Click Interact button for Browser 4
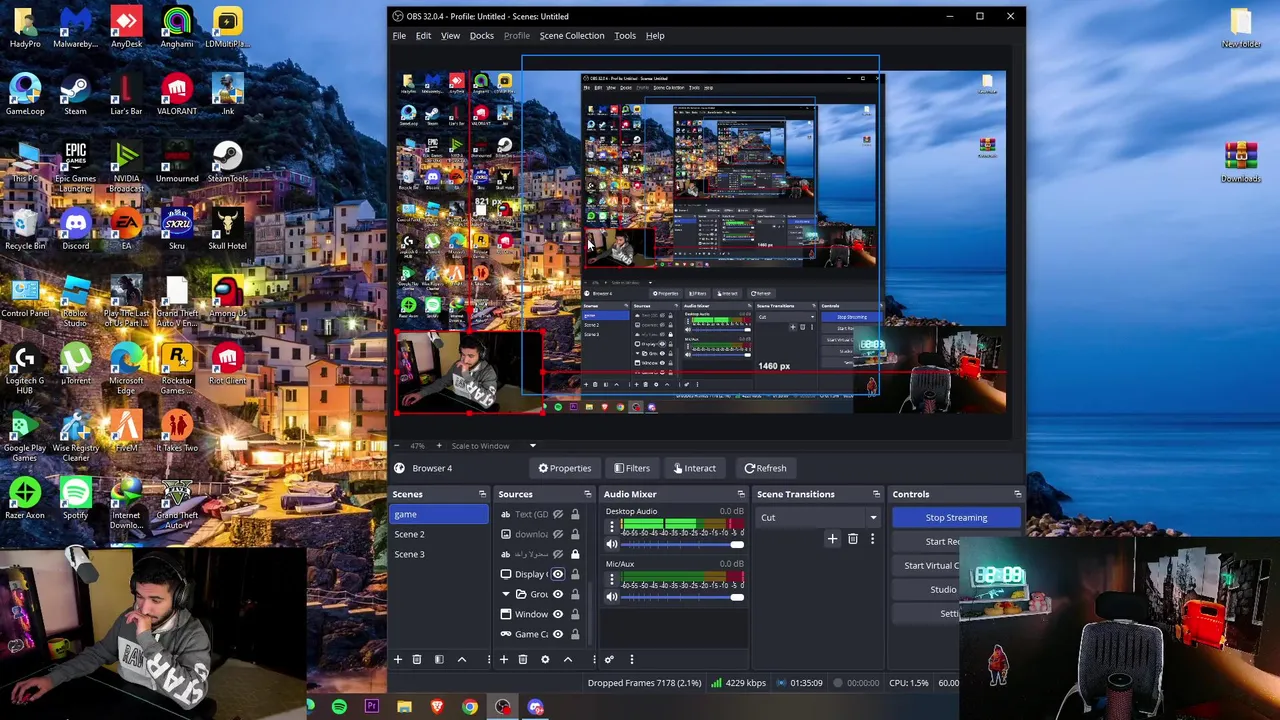This screenshot has height=720, width=1280. [x=695, y=468]
